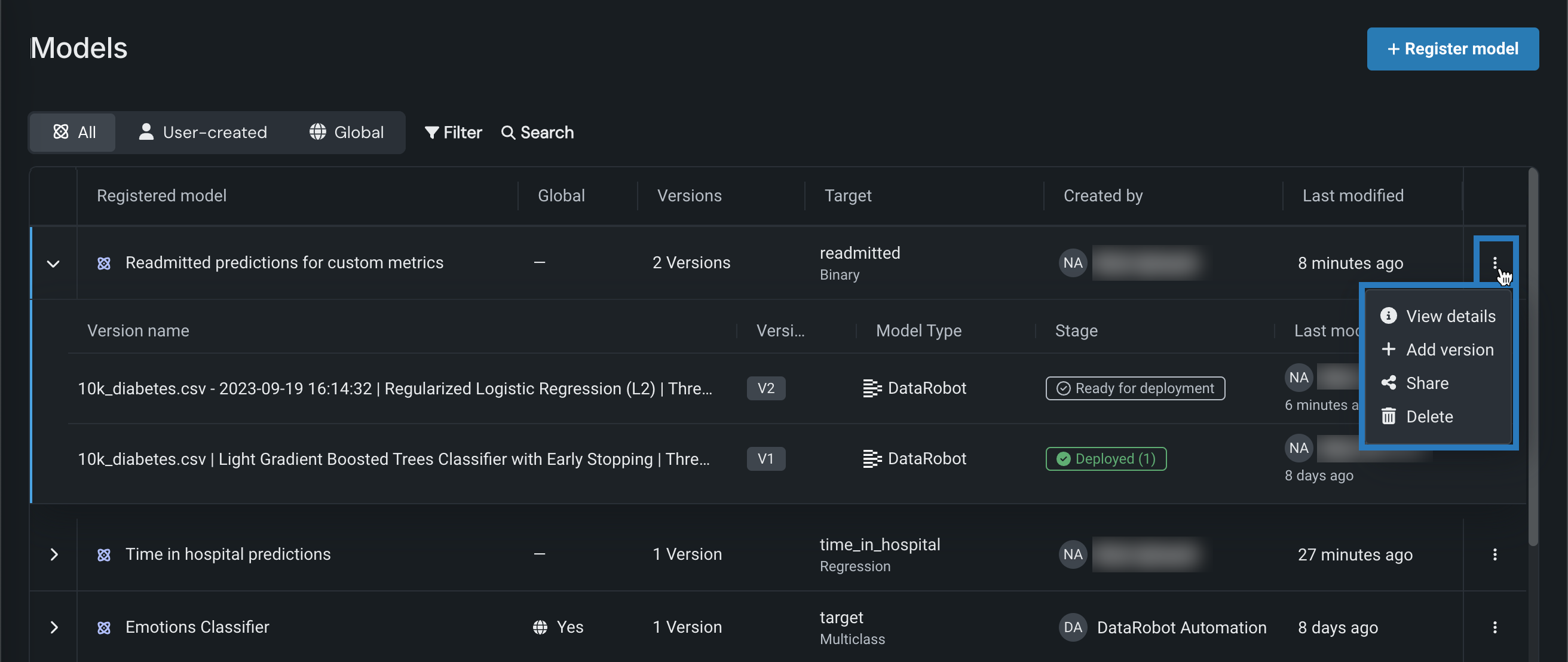Click the Search magnifier icon
Image resolution: width=1568 pixels, height=662 pixels.
508,133
